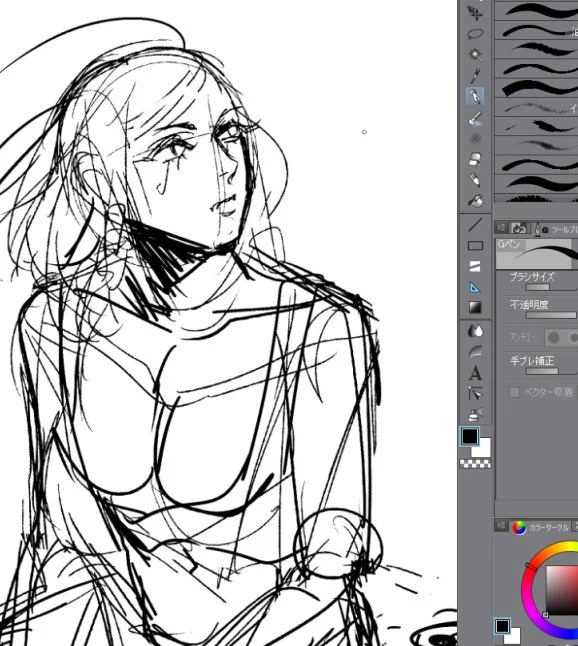Select the Eraser tool
Viewport: 578px width, 646px height.
pos(475,159)
